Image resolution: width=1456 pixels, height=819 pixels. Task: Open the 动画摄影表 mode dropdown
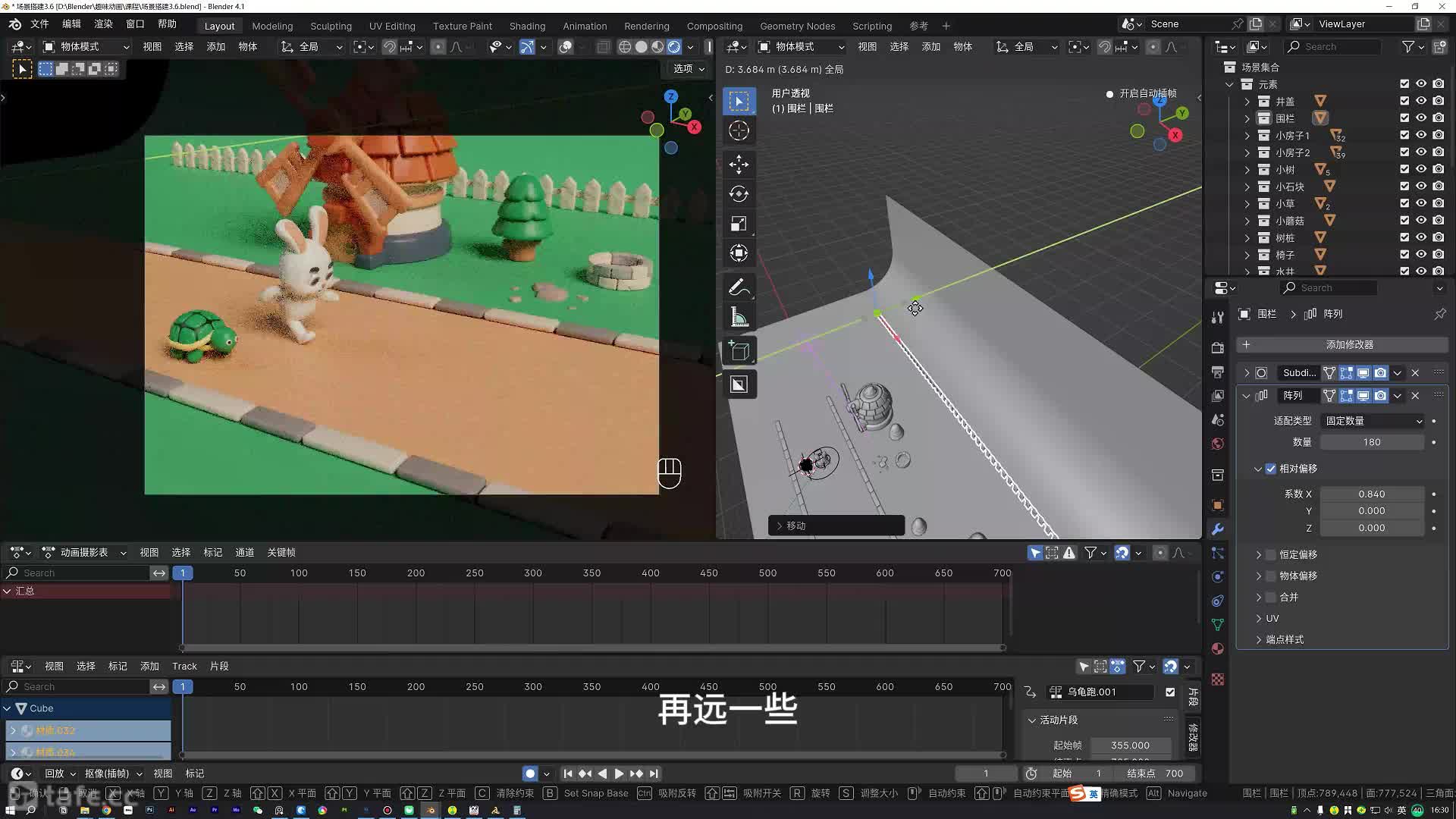(x=84, y=552)
